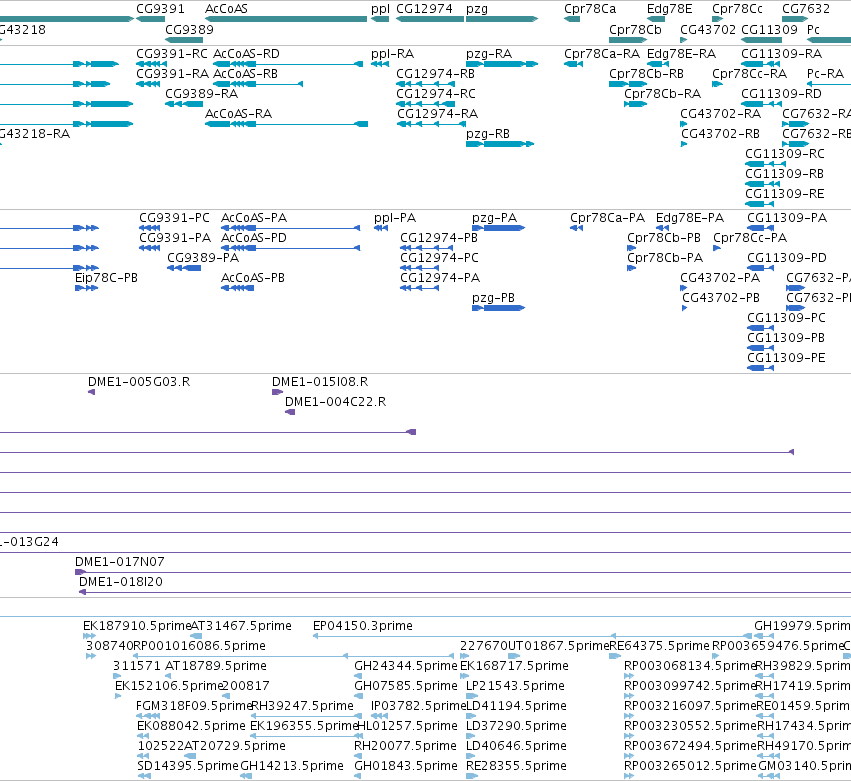Image resolution: width=851 pixels, height=781 pixels.
Task: Click the Edg78E-PA protein label
Action: 690,218
